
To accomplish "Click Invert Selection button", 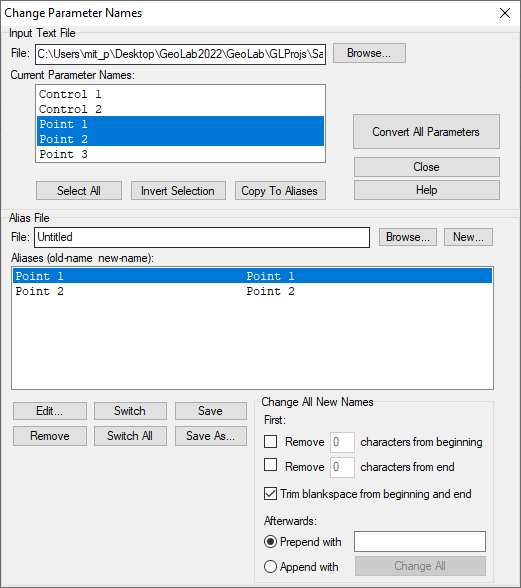I will (x=178, y=191).
